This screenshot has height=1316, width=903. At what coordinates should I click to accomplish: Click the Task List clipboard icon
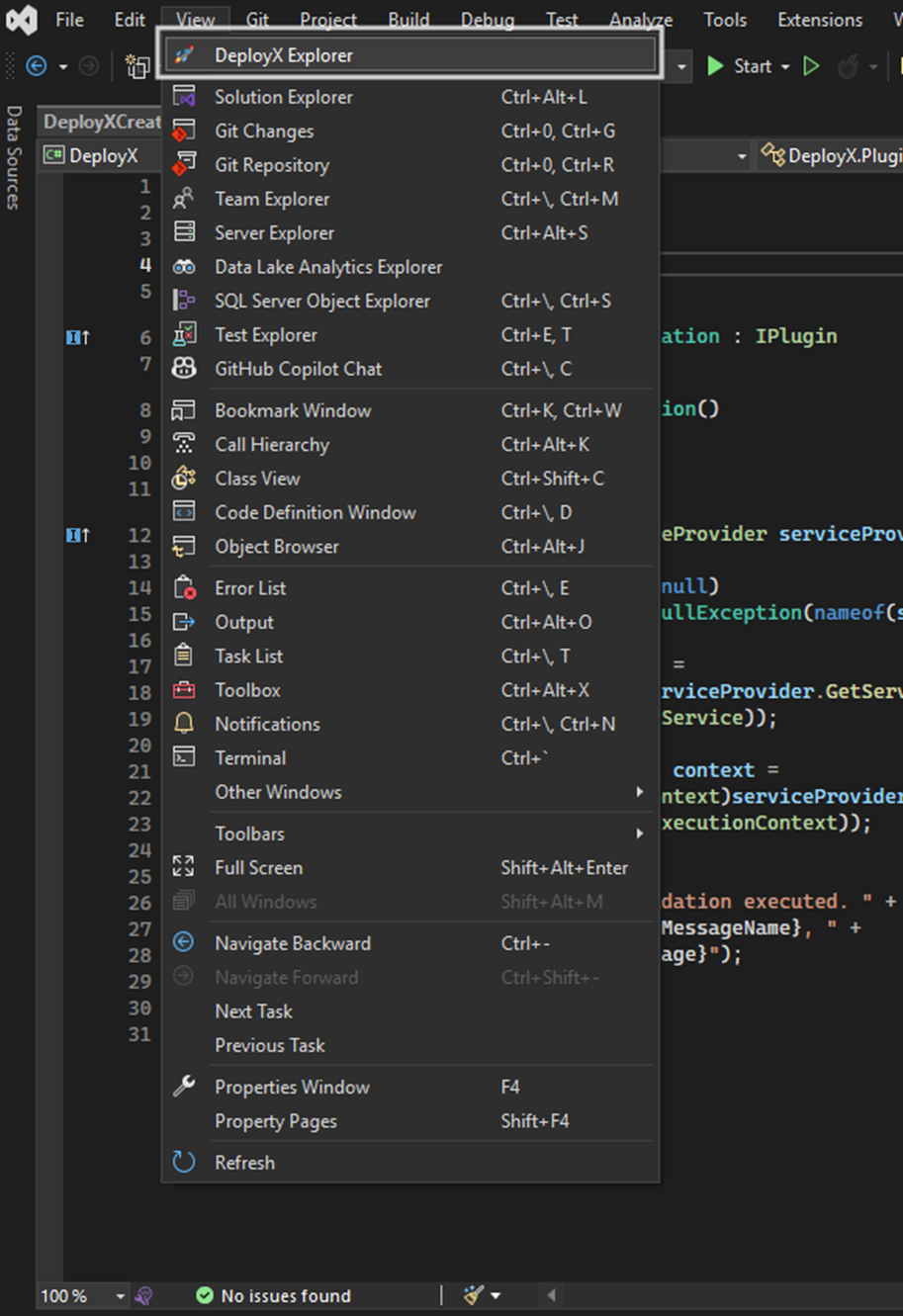tap(184, 656)
